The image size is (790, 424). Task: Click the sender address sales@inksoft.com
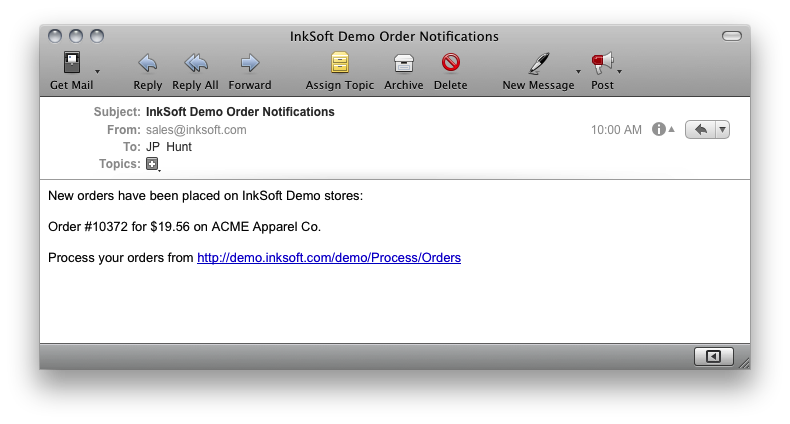pos(196,130)
